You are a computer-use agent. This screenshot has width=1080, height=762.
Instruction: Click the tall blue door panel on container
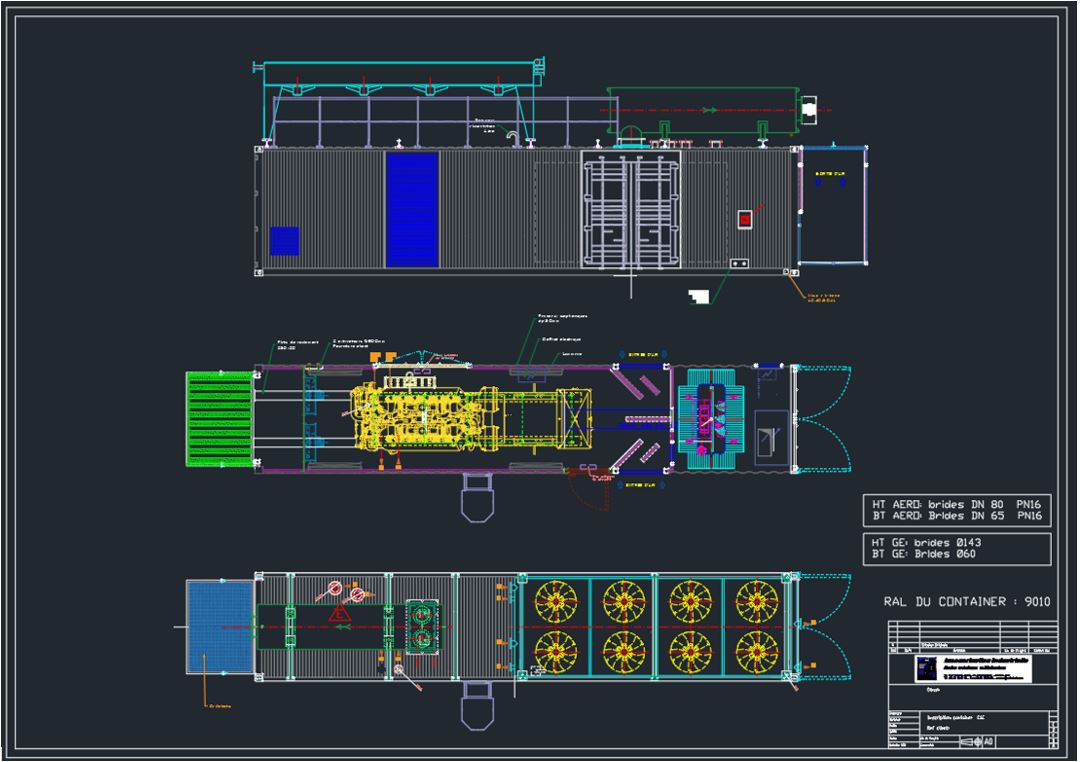point(412,209)
